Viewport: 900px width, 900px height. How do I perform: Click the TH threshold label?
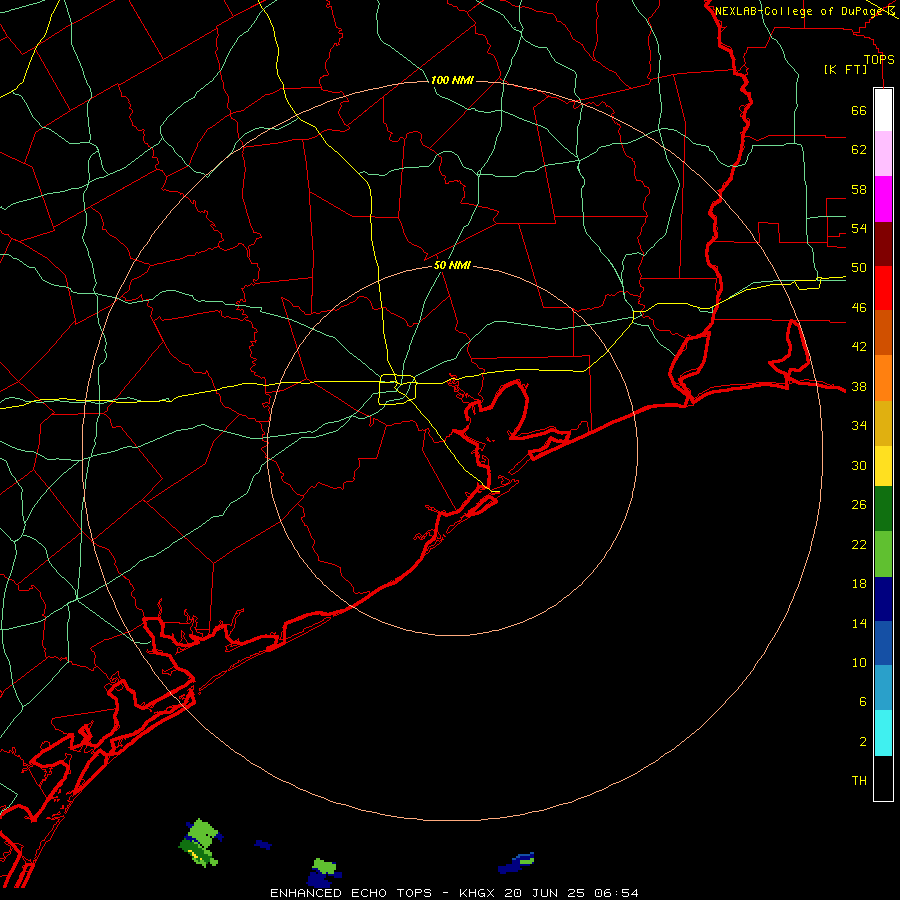(859, 780)
